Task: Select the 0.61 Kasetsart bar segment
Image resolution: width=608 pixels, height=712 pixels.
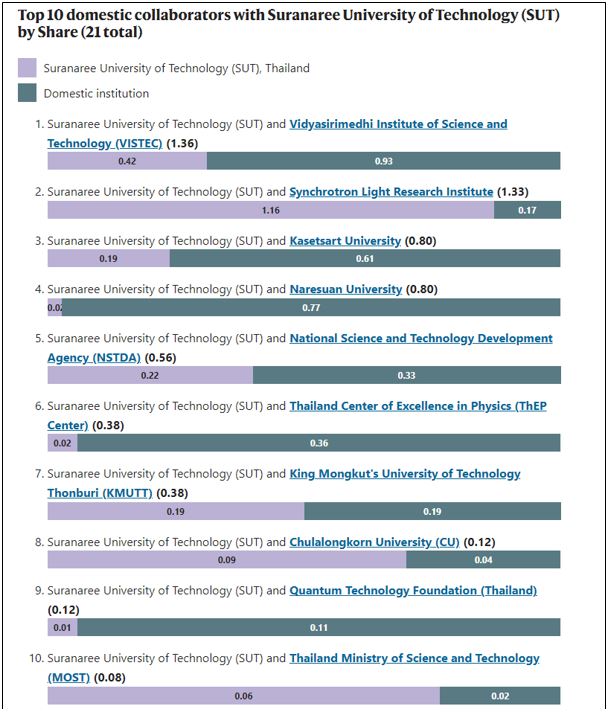Action: click(365, 258)
